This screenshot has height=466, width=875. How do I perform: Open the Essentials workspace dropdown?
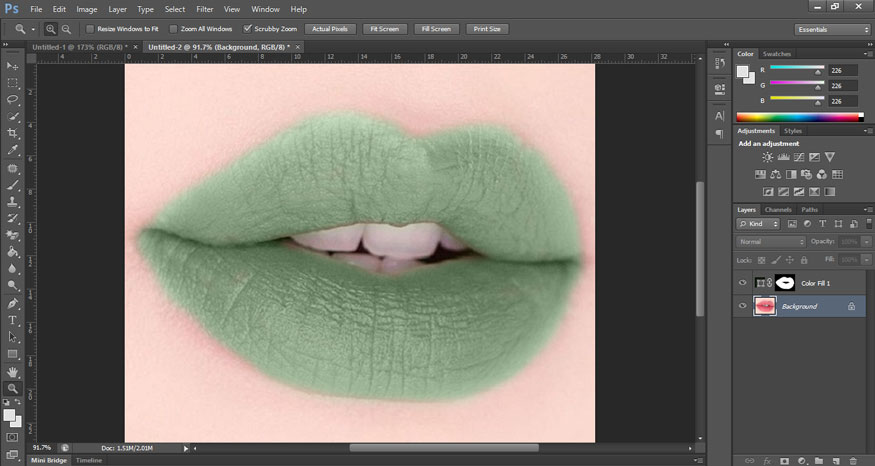[x=832, y=29]
